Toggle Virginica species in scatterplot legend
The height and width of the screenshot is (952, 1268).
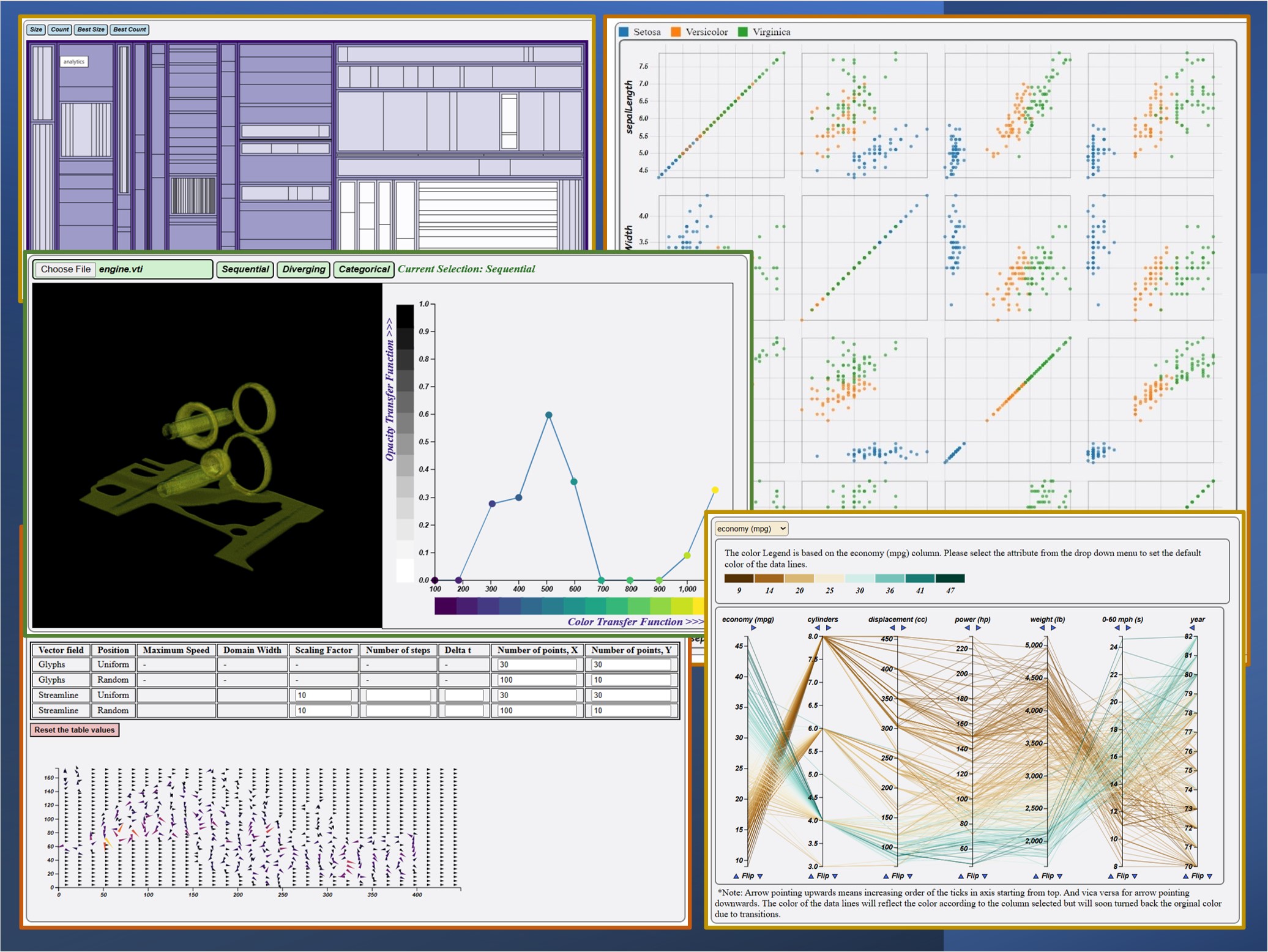point(764,32)
